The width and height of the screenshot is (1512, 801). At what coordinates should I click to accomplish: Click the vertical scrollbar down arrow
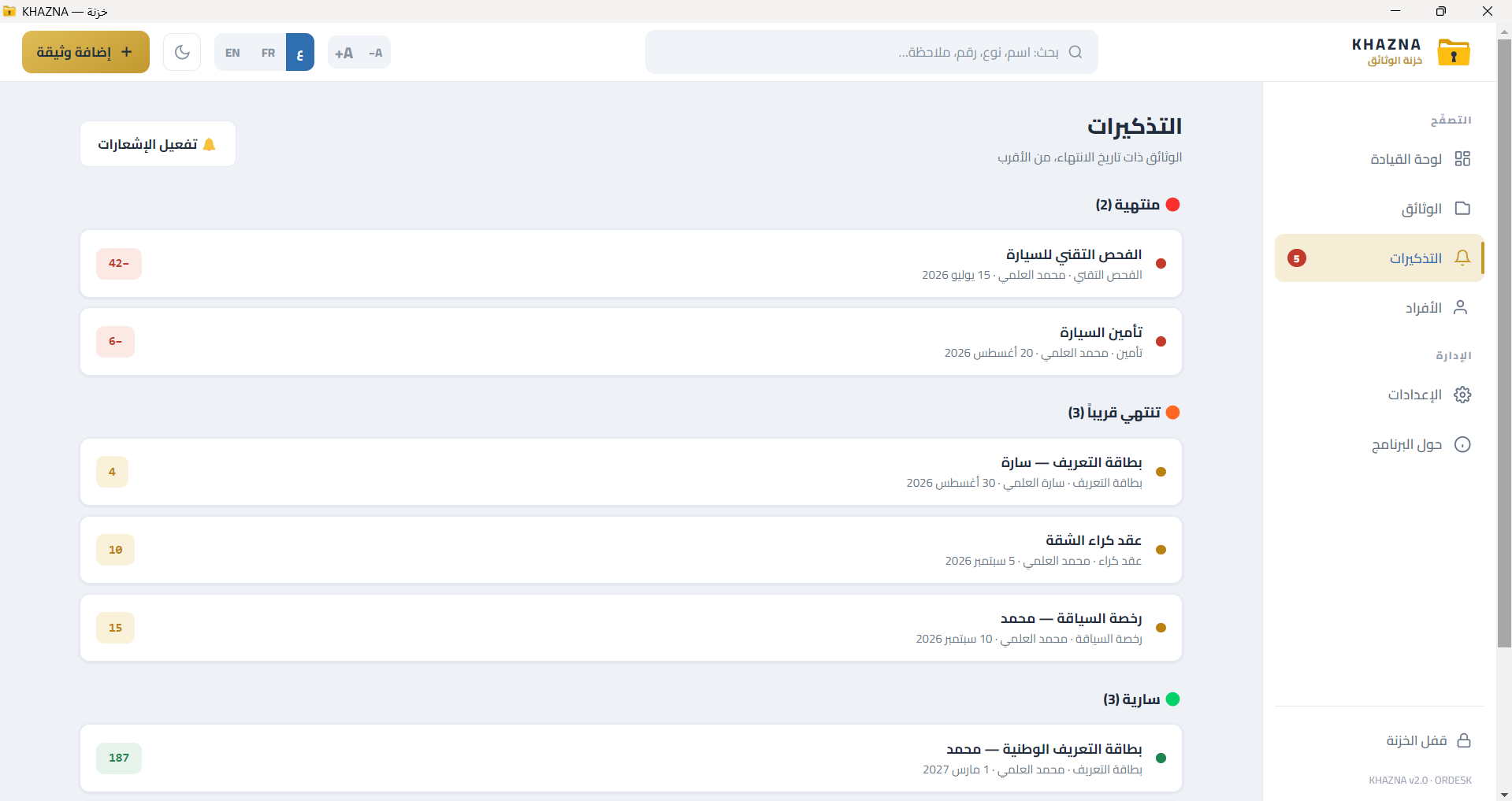[1504, 794]
